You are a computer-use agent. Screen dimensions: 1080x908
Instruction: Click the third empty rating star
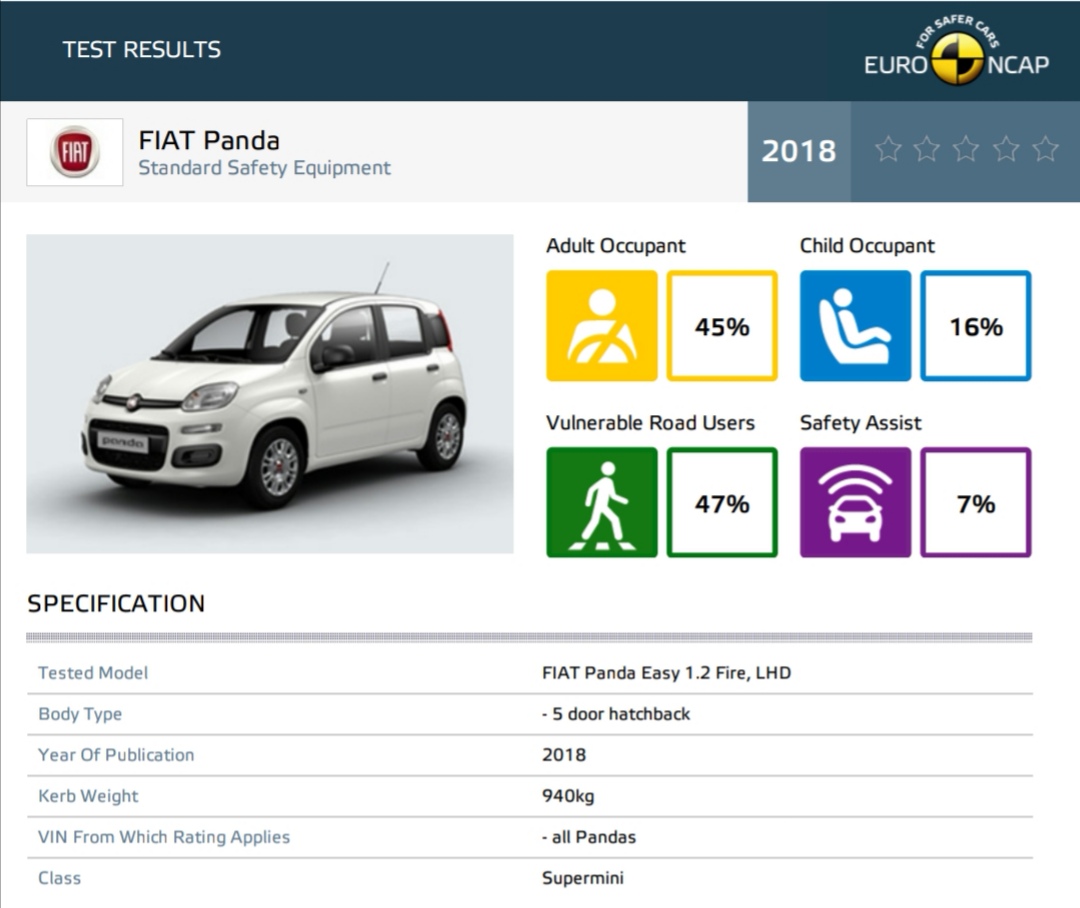(x=966, y=149)
